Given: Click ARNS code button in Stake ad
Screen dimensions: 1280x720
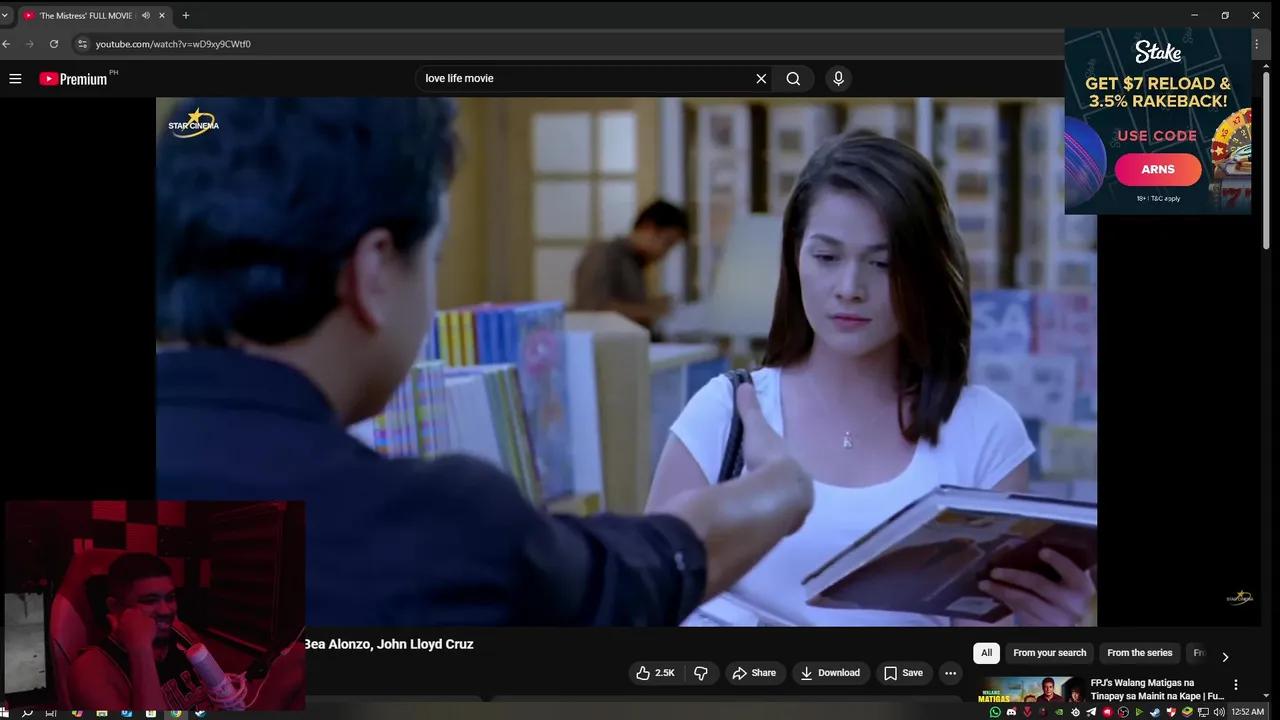Looking at the screenshot, I should (1158, 169).
